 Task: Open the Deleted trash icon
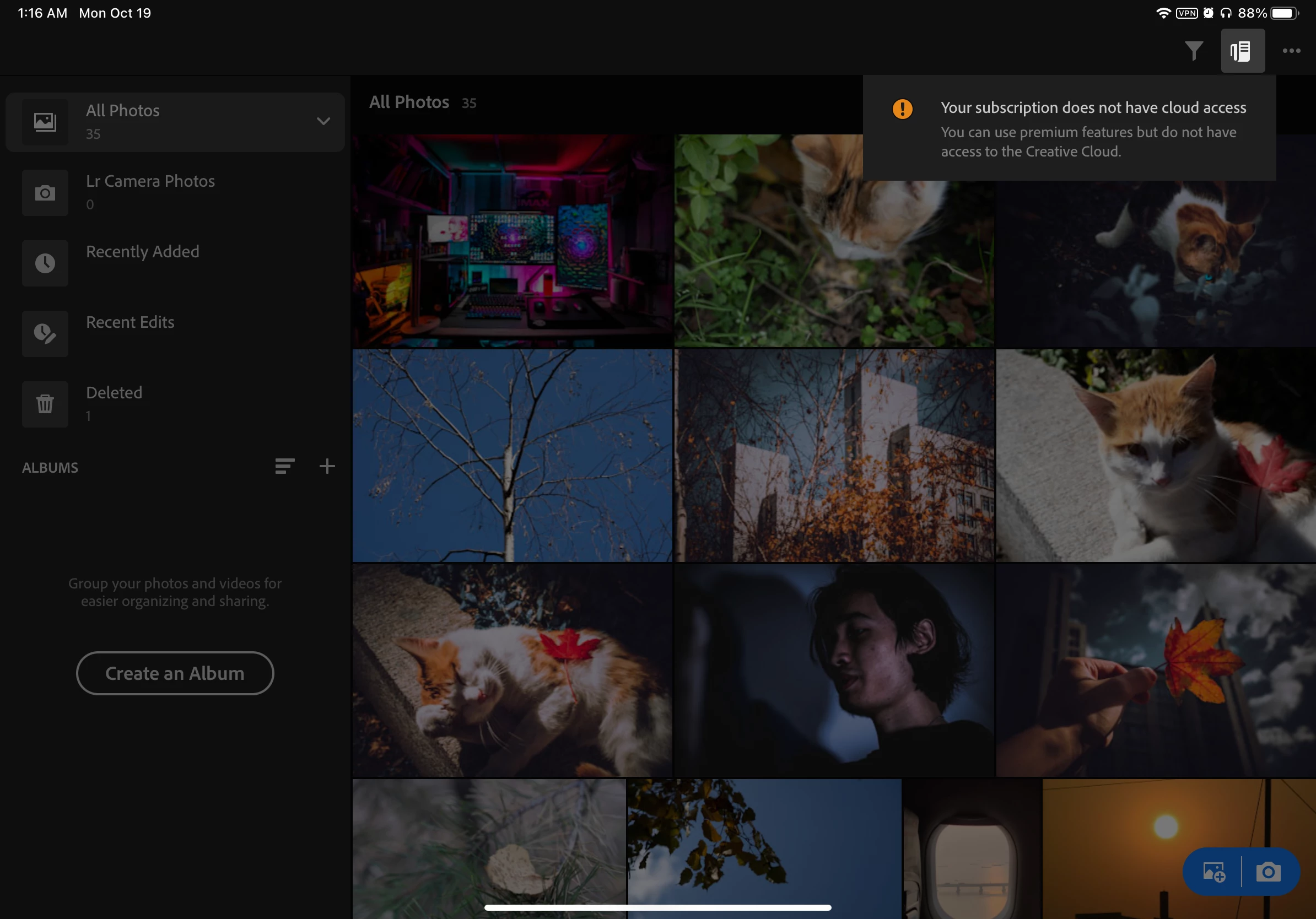[45, 404]
